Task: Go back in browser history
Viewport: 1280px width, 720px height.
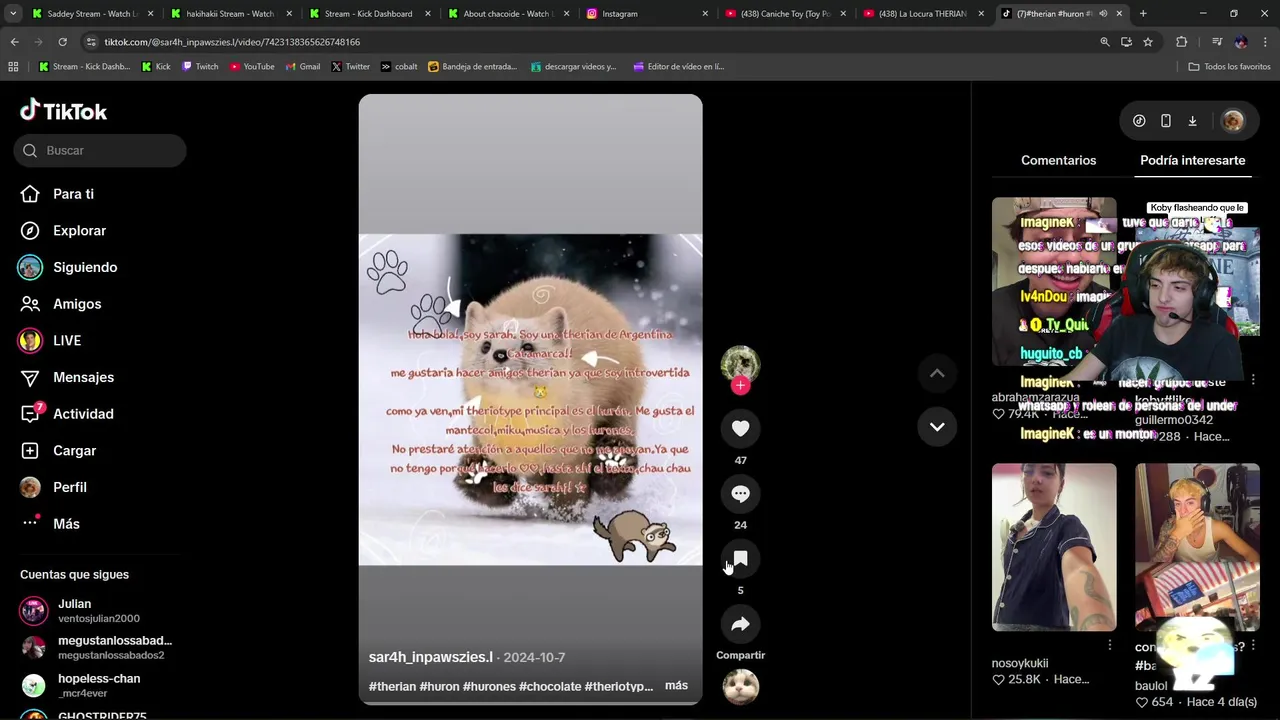Action: click(x=14, y=42)
